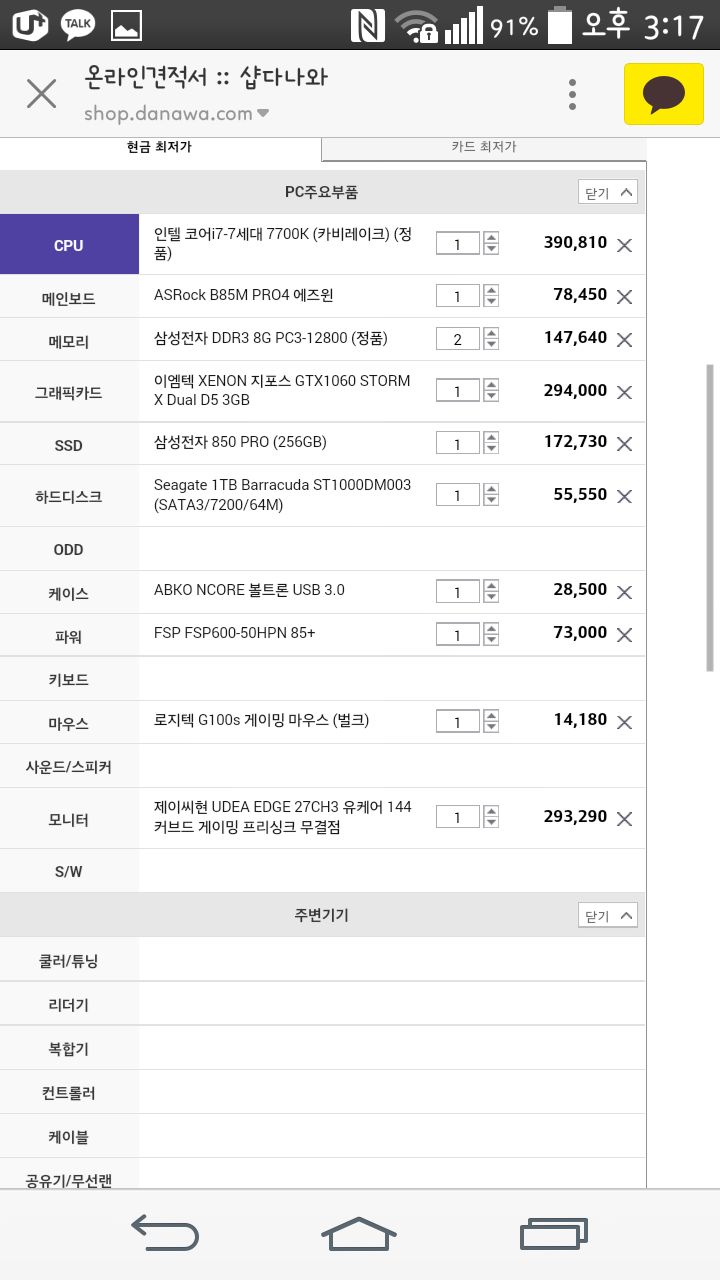Collapse the PC주요부품 section with 닫기

coord(608,193)
